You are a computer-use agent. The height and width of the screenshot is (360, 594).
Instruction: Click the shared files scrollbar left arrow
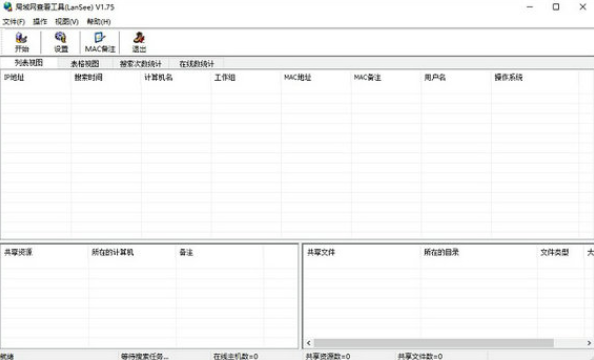309,343
